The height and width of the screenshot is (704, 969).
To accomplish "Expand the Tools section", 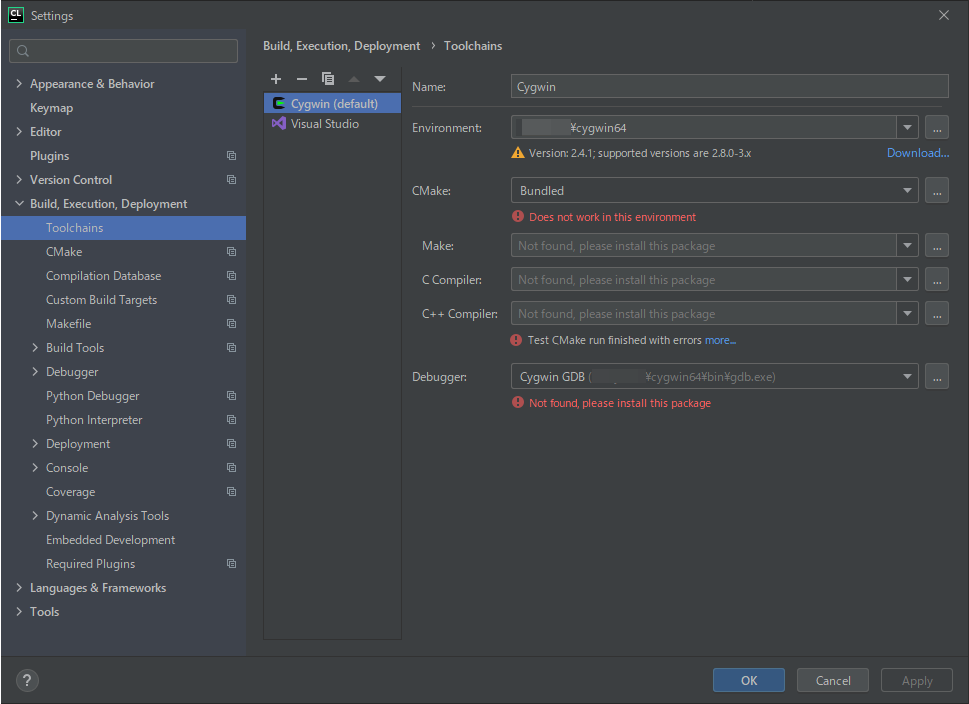I will pos(19,611).
